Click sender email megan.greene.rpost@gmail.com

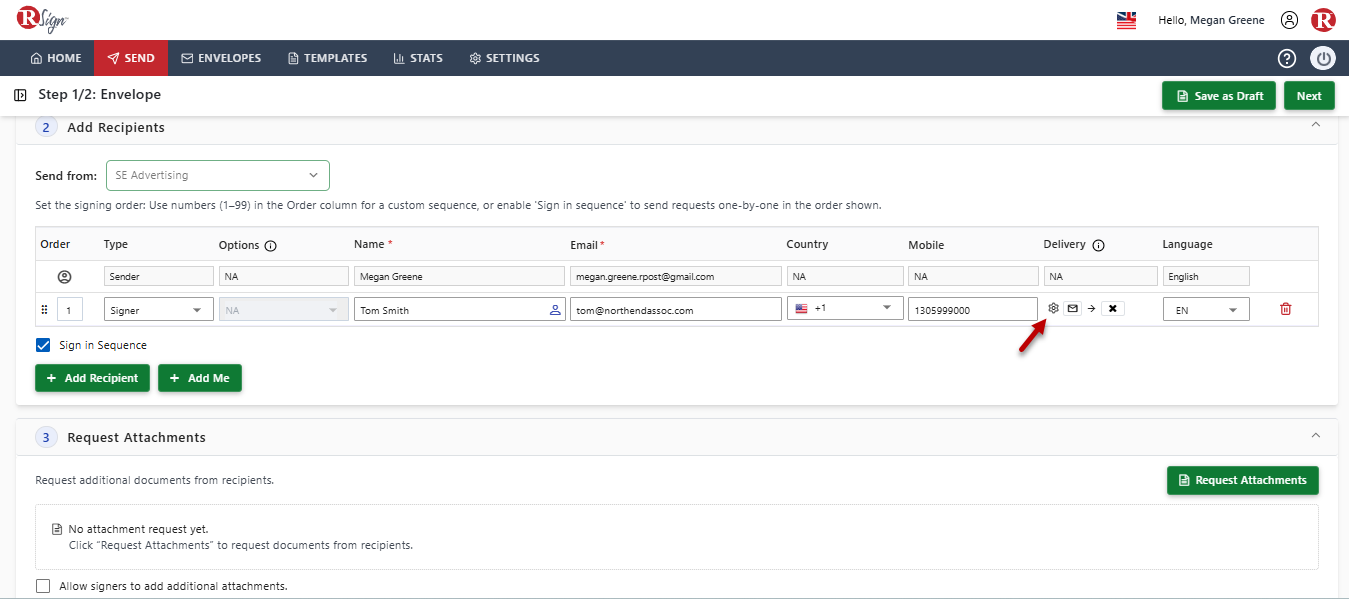pos(676,276)
